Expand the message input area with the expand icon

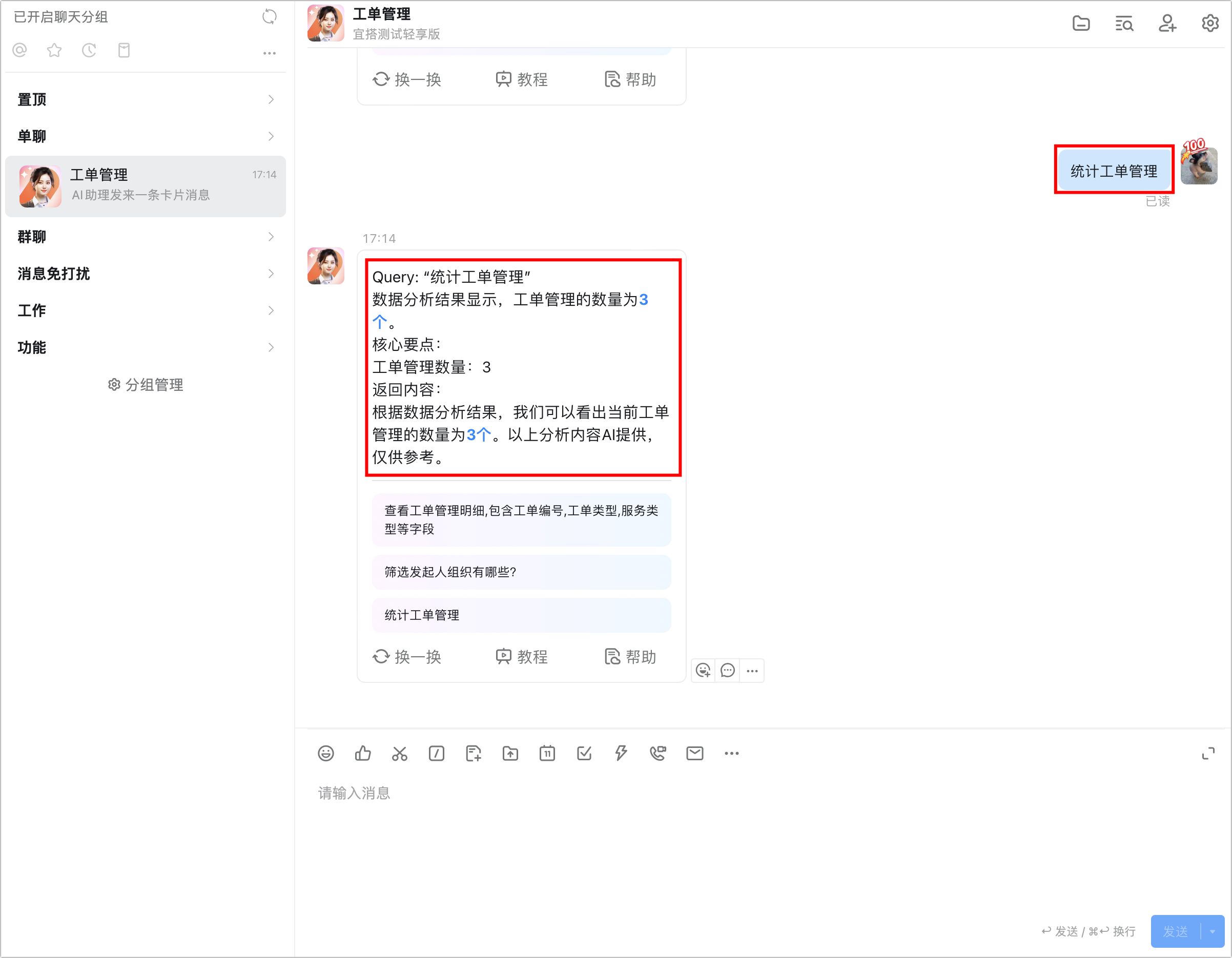point(1208,753)
